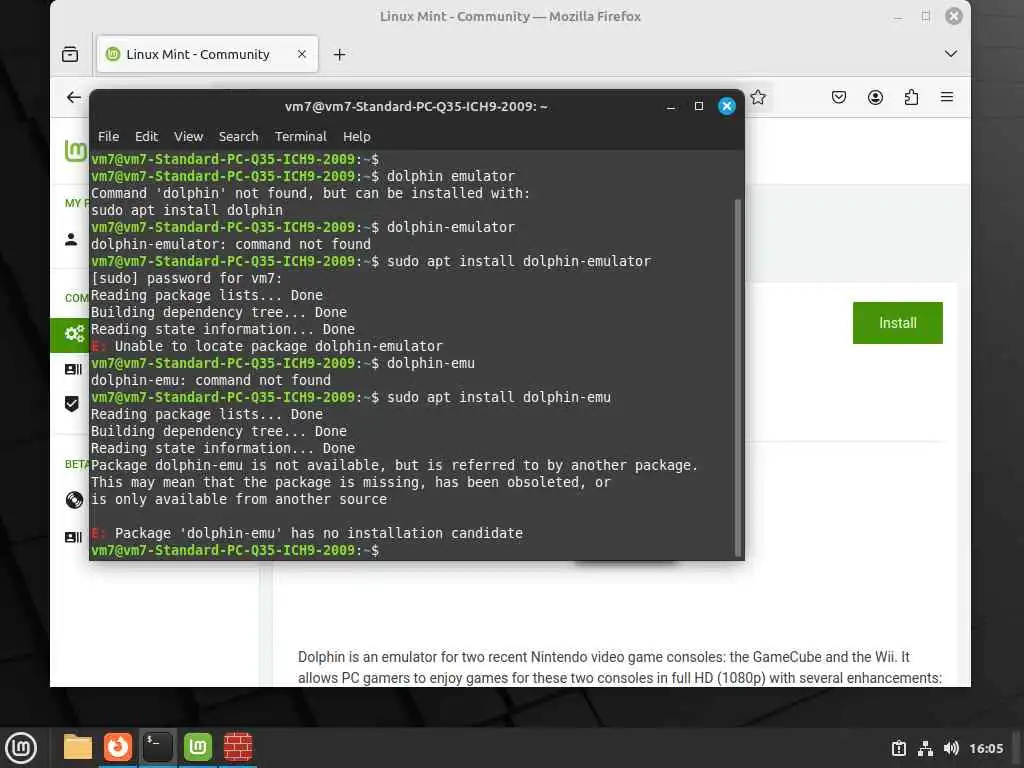Click the disc ISO icon in sidebar
This screenshot has width=1024, height=768.
click(74, 500)
